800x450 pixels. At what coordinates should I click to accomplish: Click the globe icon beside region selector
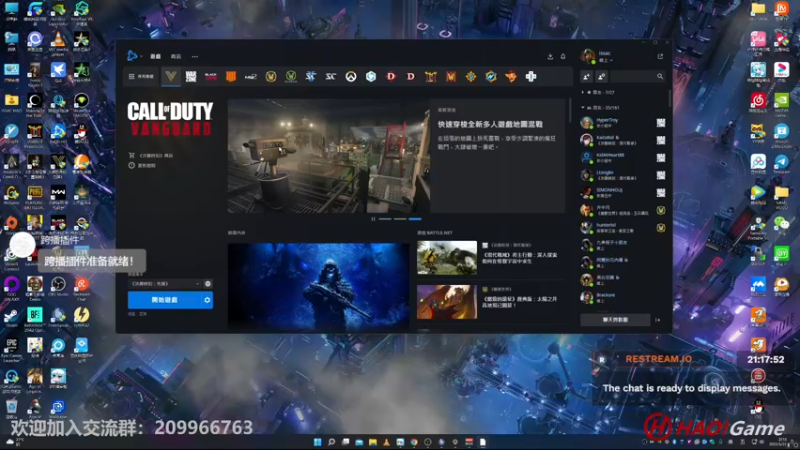pyautogui.click(x=208, y=284)
